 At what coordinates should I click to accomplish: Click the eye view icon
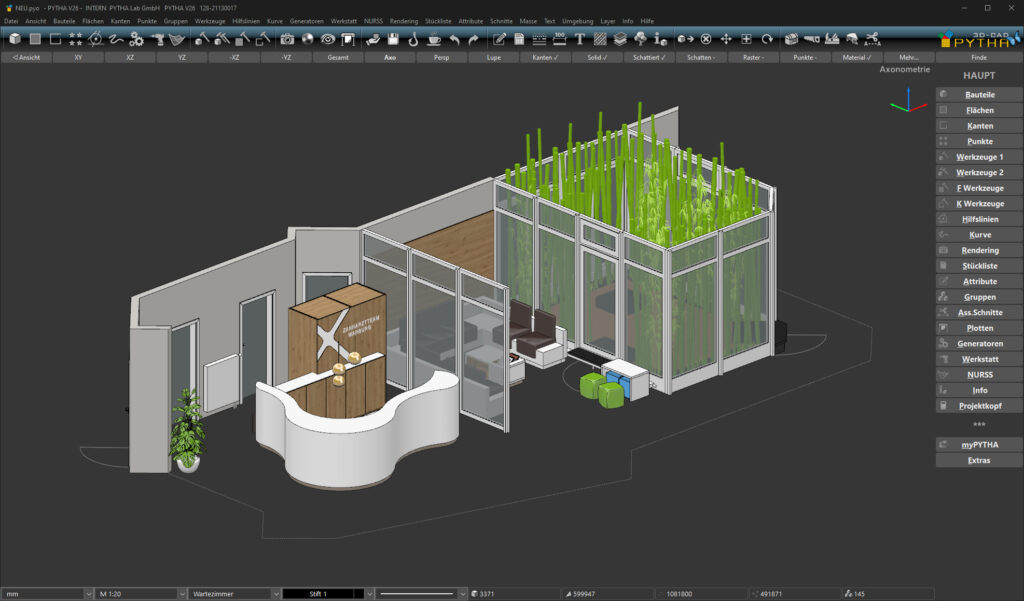[328, 39]
